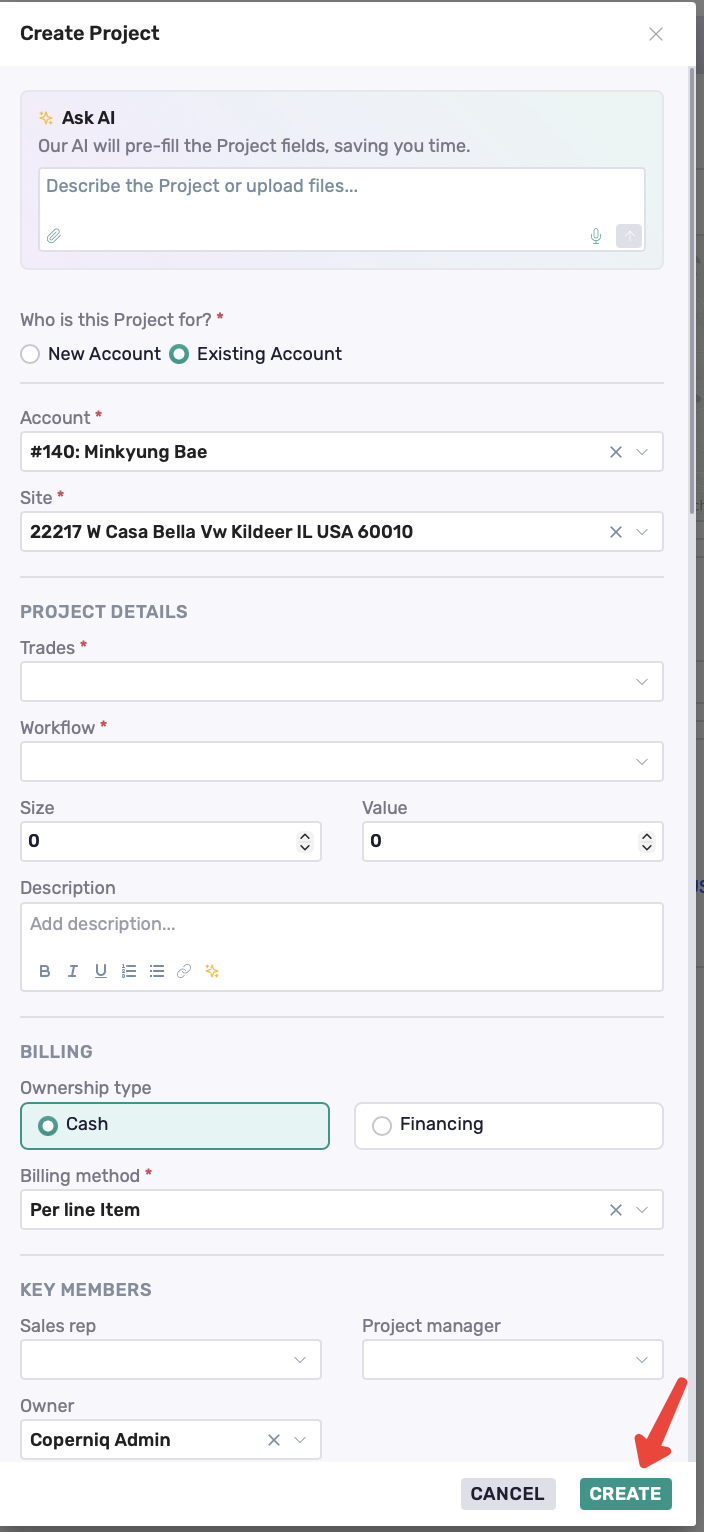Viewport: 704px width, 1532px height.
Task: Open the Workflow dropdown
Action: pyautogui.click(x=342, y=761)
